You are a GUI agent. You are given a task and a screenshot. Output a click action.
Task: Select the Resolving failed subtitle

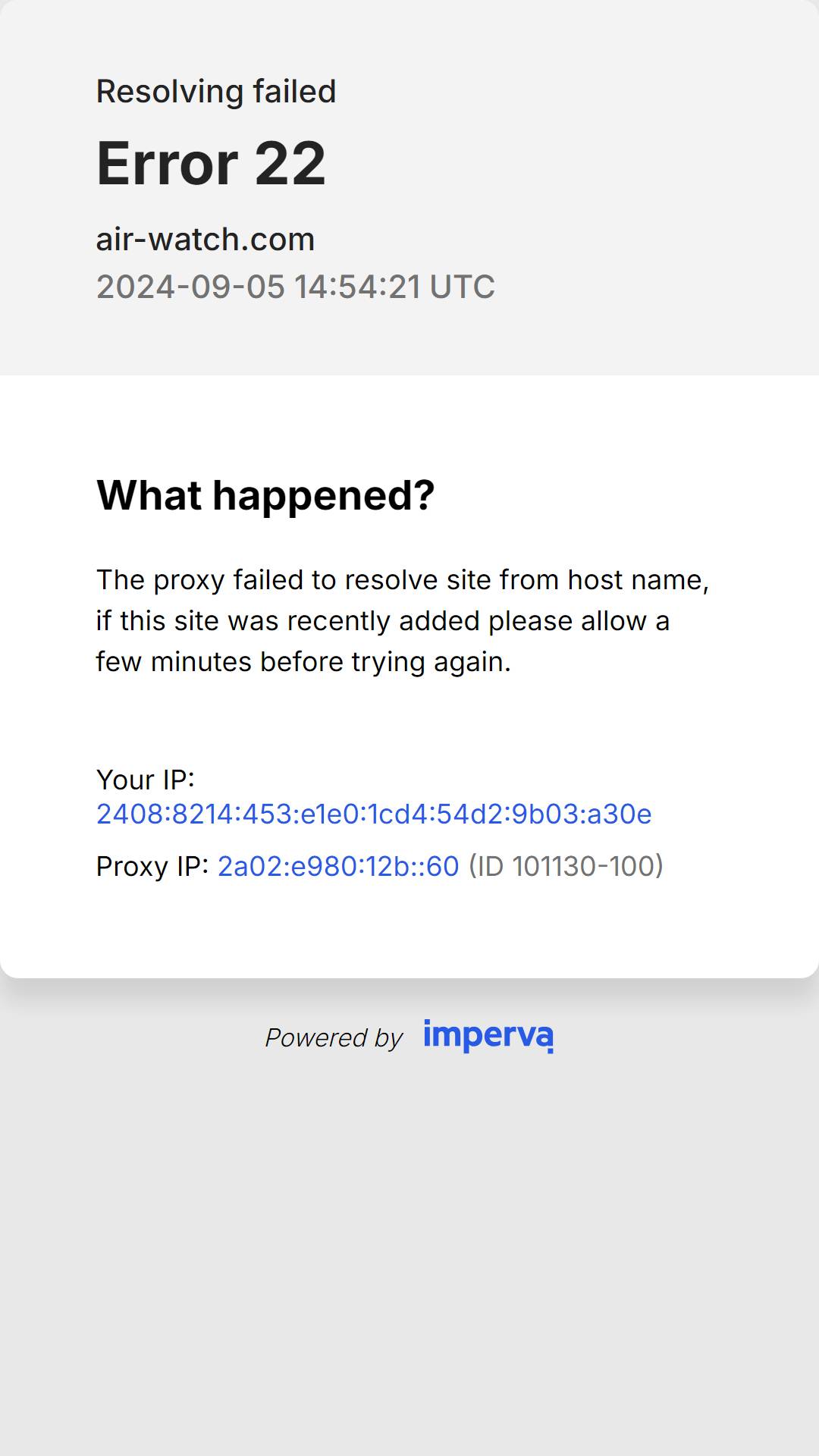click(x=216, y=92)
